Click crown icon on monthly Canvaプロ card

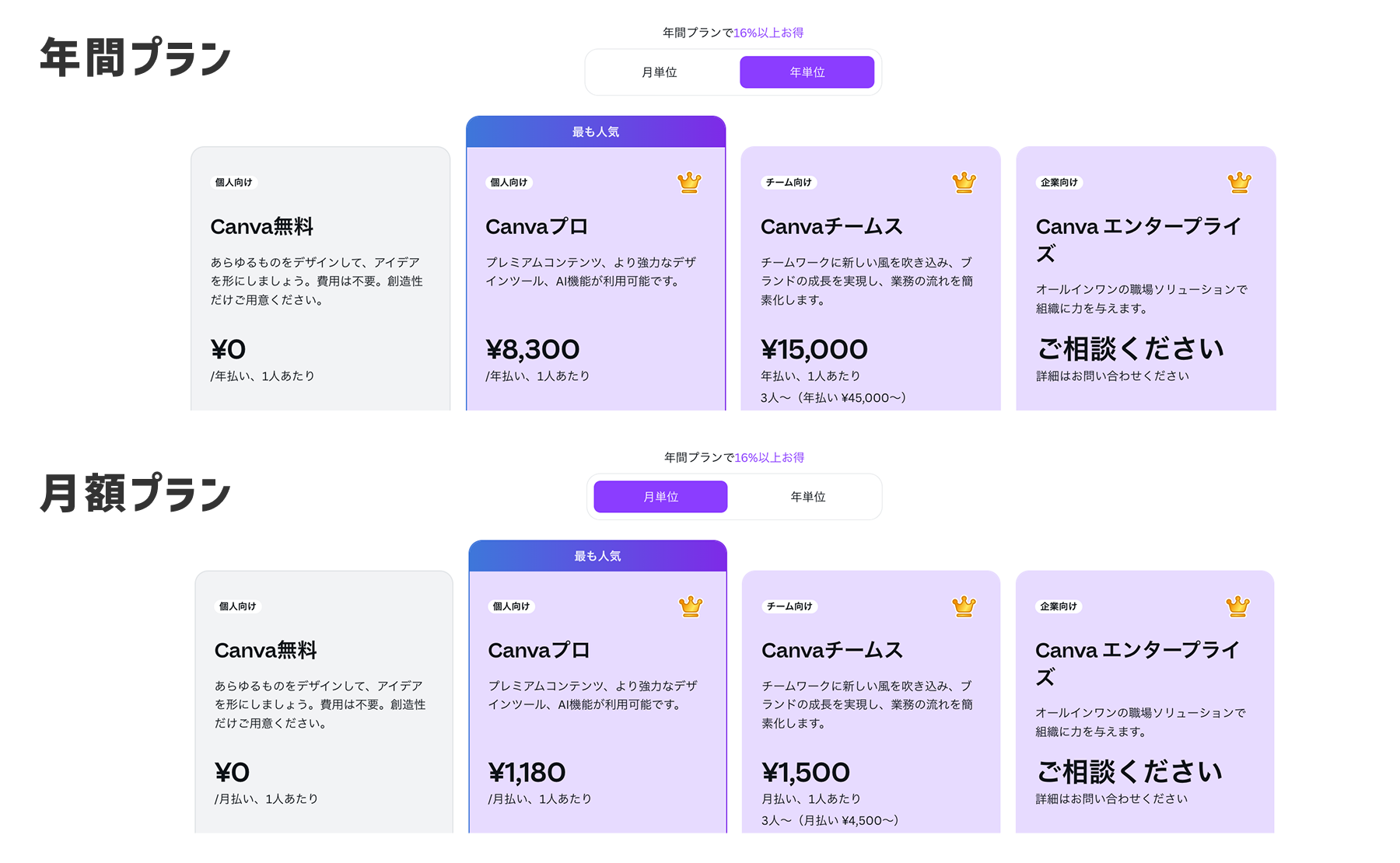691,606
